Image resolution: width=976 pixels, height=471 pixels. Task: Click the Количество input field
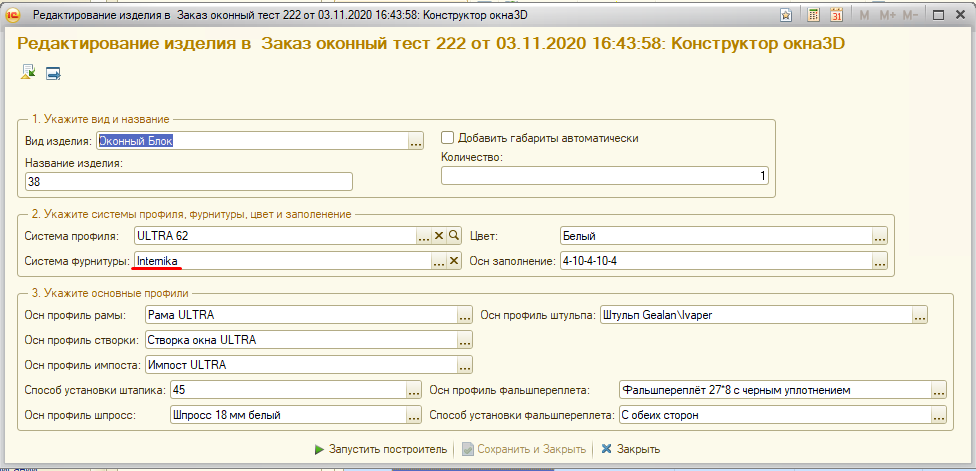(605, 176)
